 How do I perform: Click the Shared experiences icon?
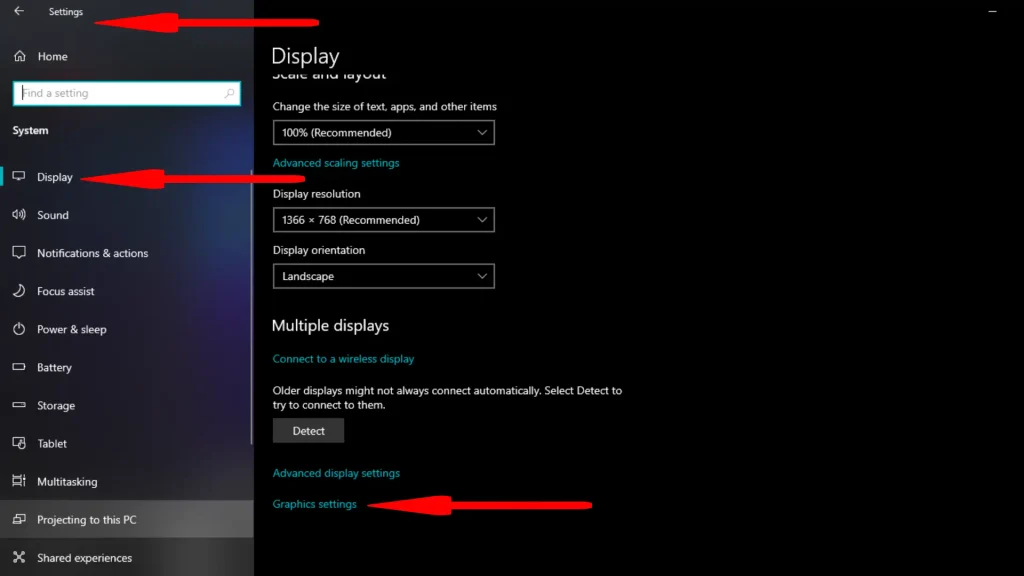click(x=19, y=557)
